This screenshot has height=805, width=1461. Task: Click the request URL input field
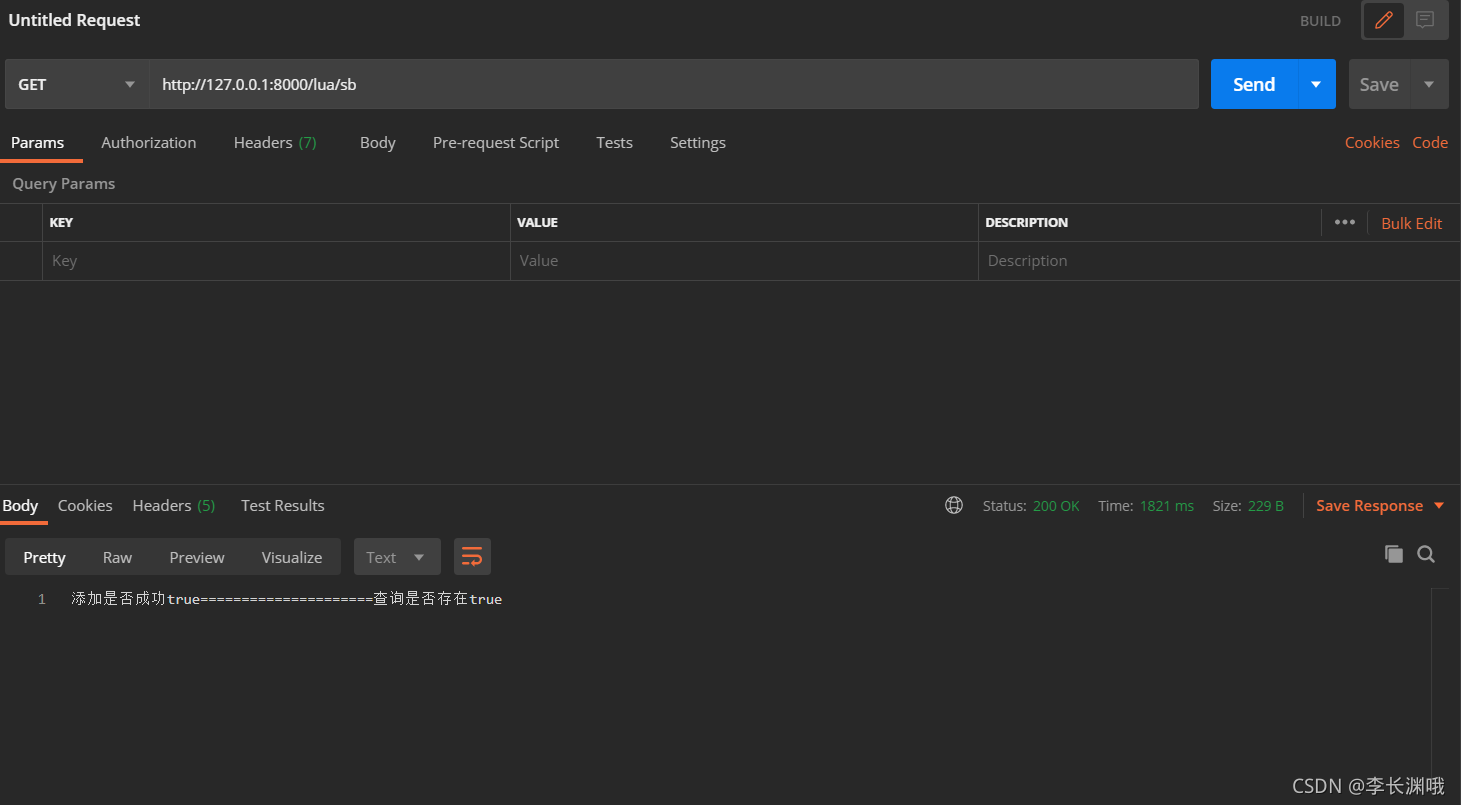(675, 84)
